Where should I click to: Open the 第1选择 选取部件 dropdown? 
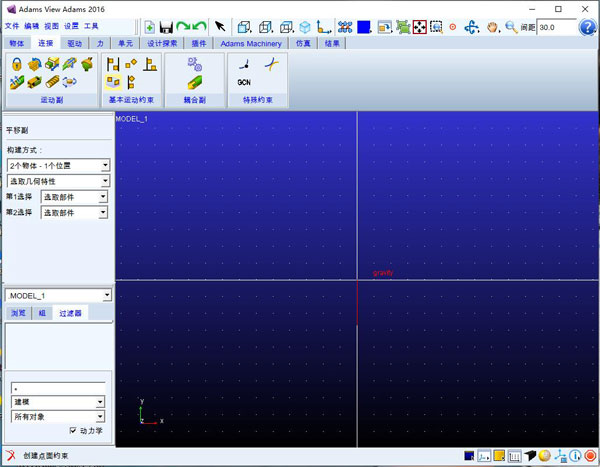click(74, 197)
